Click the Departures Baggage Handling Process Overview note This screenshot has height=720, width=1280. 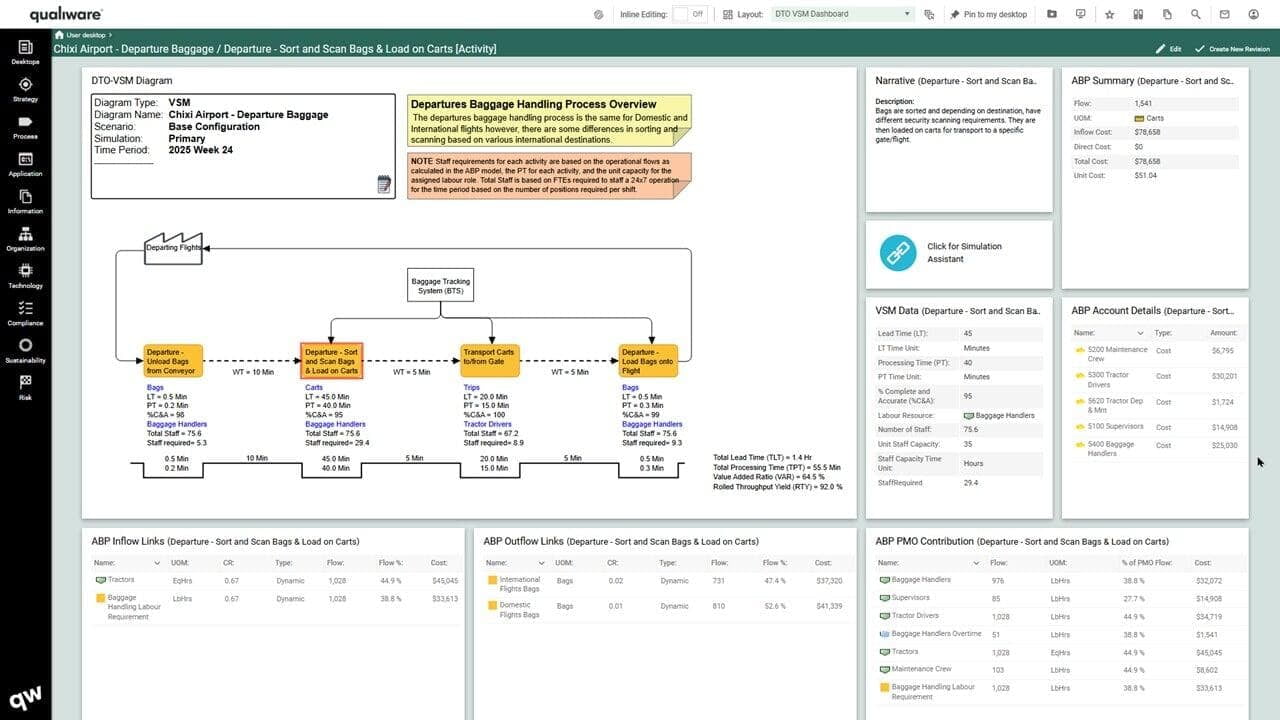549,121
